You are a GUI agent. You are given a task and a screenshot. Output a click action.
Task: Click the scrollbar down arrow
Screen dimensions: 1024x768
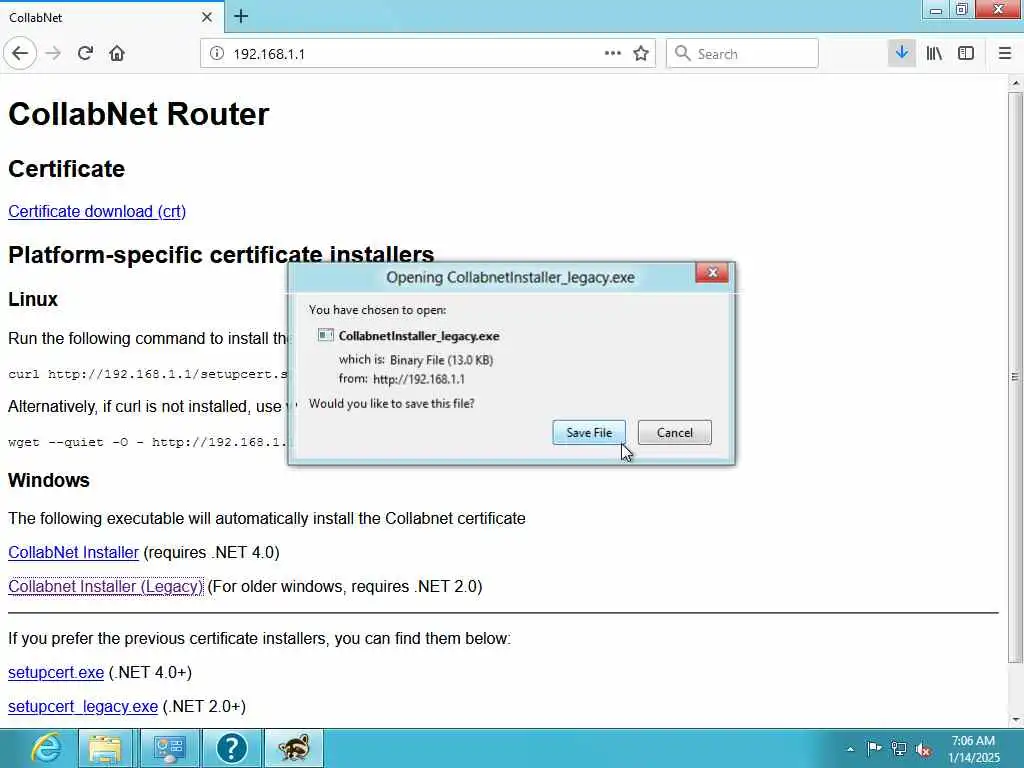[x=1015, y=720]
